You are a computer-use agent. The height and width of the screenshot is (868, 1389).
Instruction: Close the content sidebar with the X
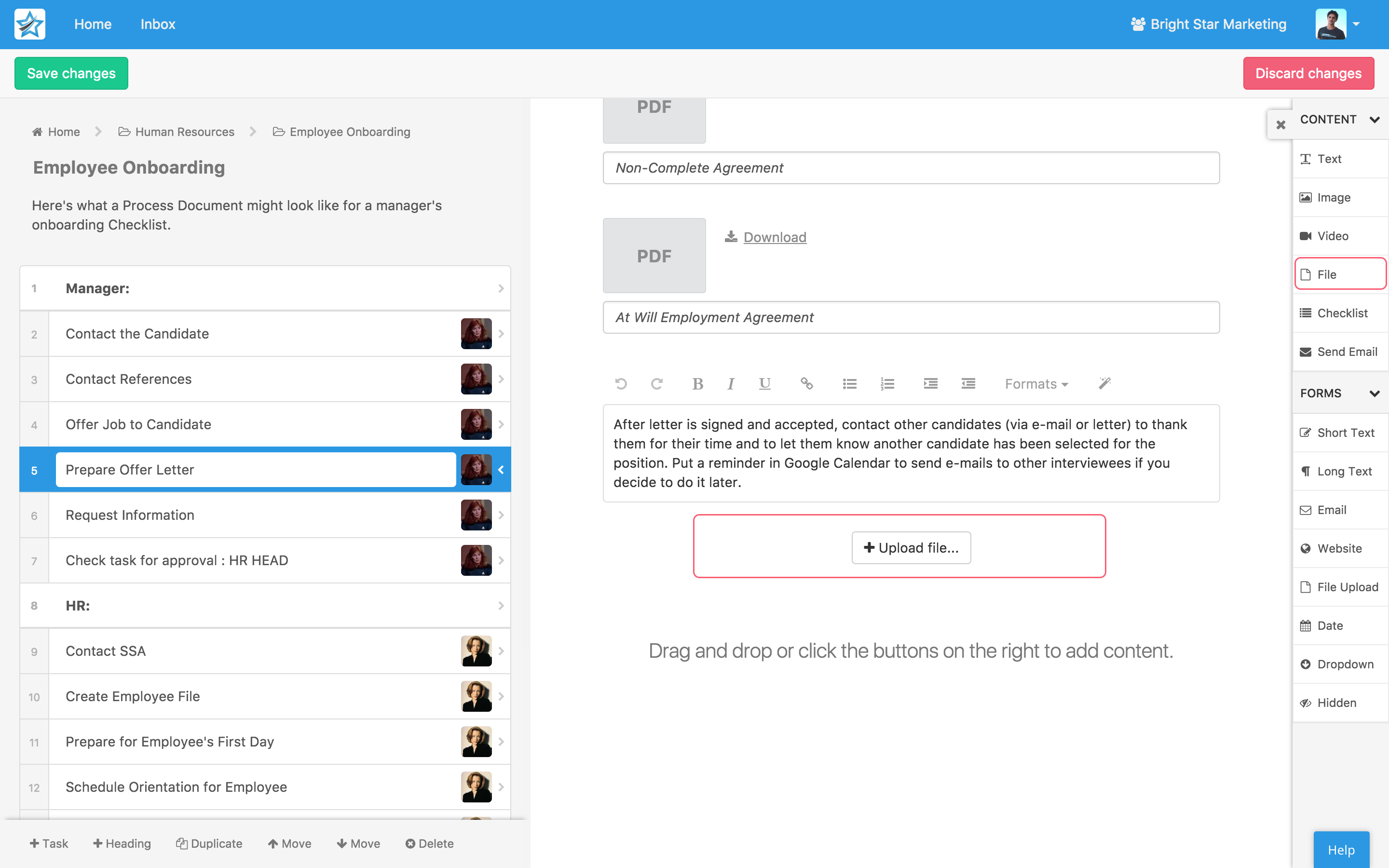[x=1280, y=124]
